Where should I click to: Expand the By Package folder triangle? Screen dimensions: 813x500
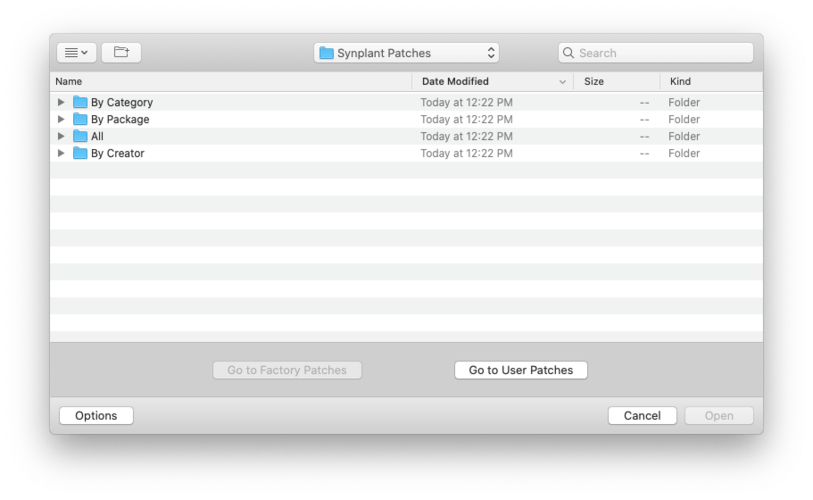(61, 119)
